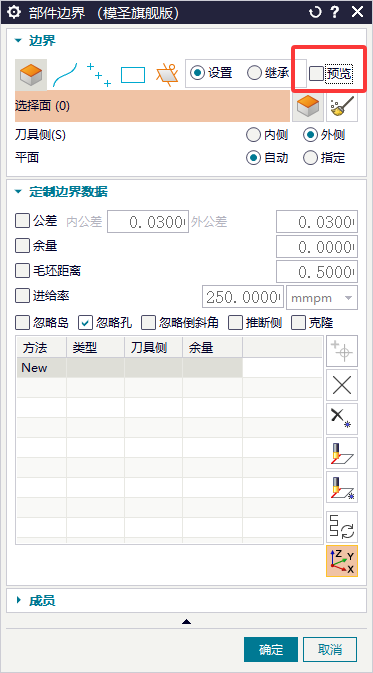Enable the 余量 checkbox
The width and height of the screenshot is (373, 673).
pyautogui.click(x=22, y=246)
